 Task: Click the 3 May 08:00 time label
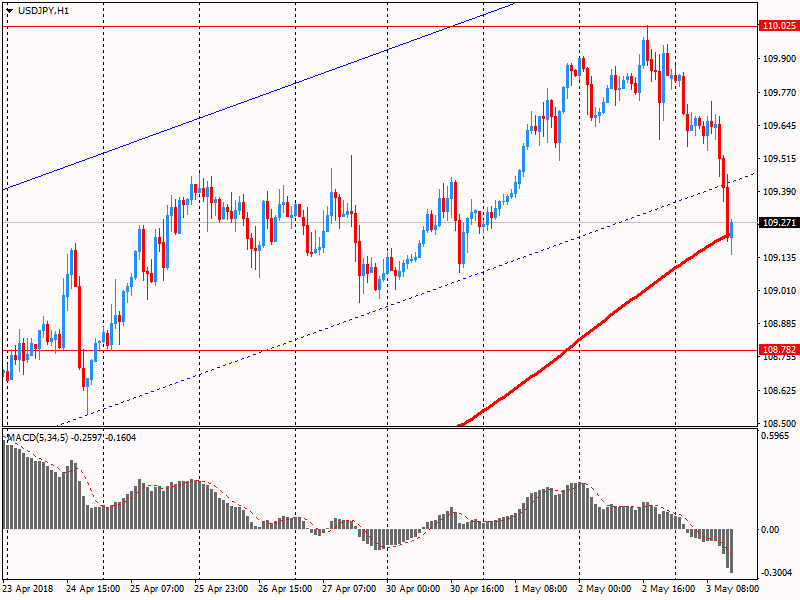click(733, 589)
